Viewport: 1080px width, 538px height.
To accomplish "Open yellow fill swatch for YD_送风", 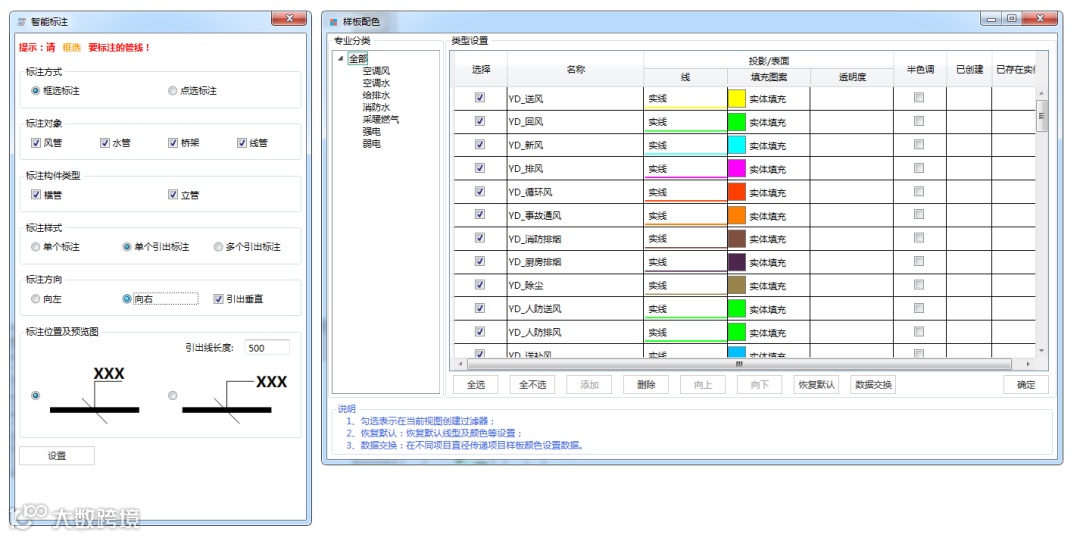I will coord(737,99).
